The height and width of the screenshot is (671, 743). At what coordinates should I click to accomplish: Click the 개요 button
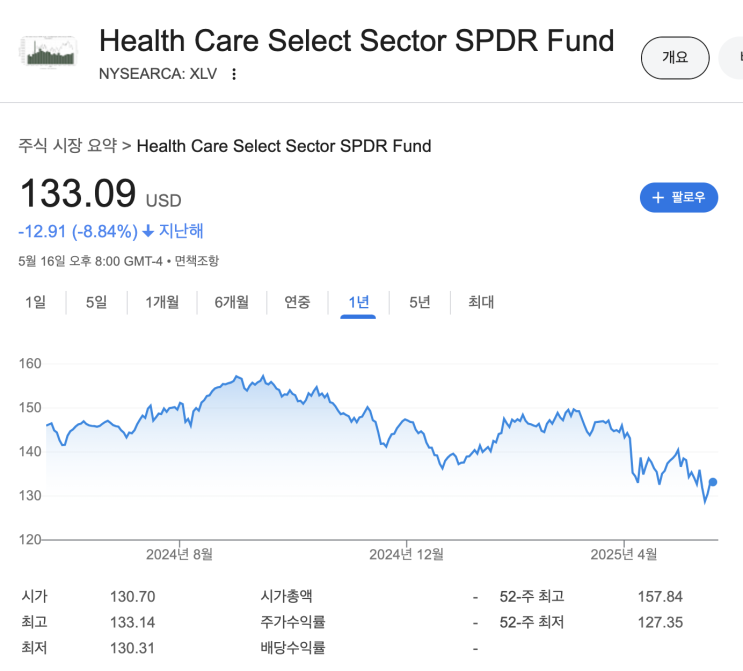675,57
